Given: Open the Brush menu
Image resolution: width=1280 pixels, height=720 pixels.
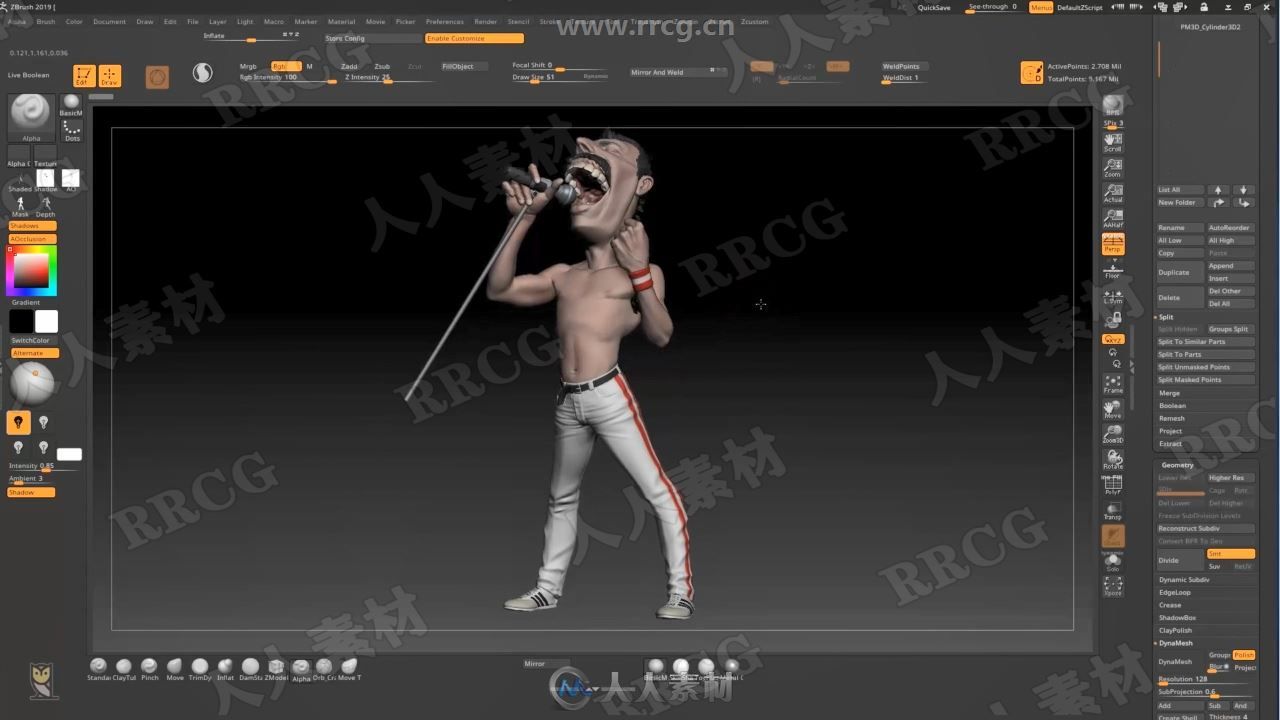Looking at the screenshot, I should [x=46, y=21].
